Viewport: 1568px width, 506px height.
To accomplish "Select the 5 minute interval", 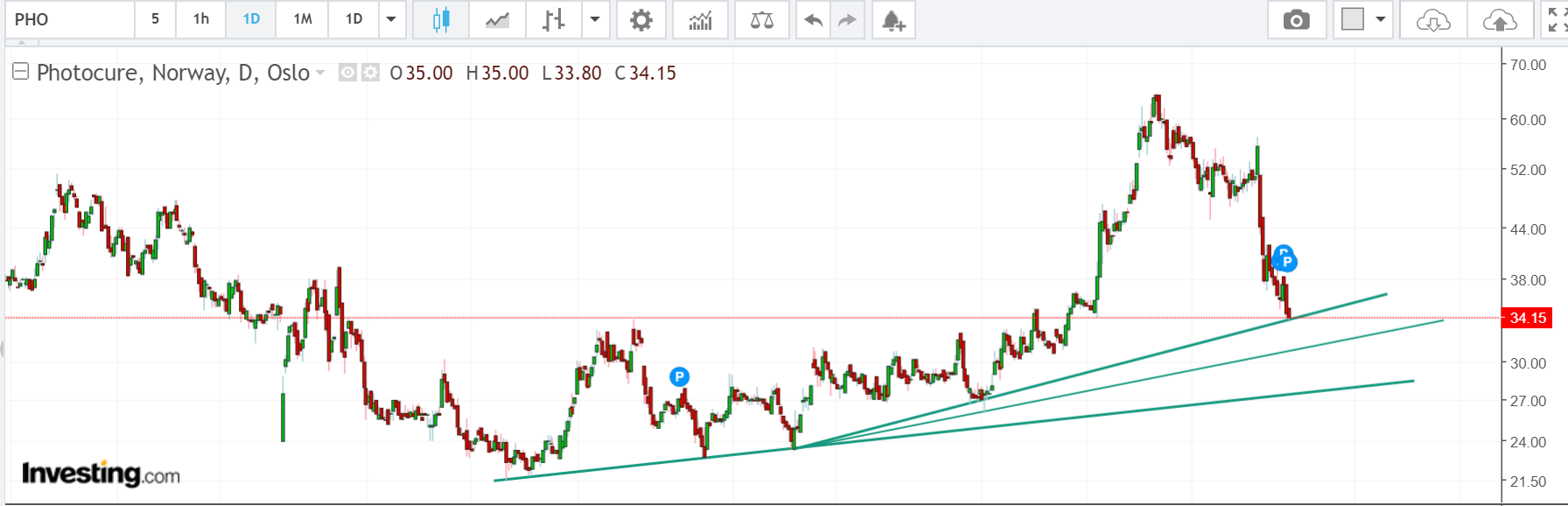I will point(155,19).
